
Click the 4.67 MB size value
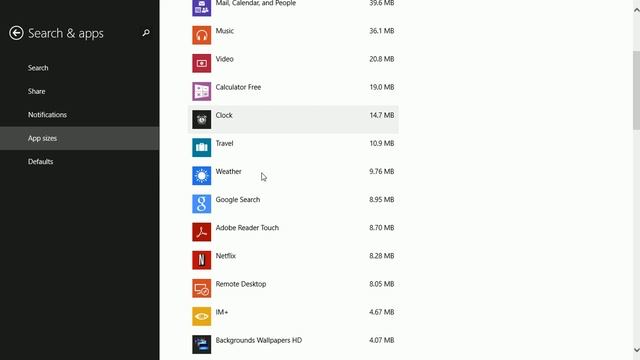pos(382,313)
